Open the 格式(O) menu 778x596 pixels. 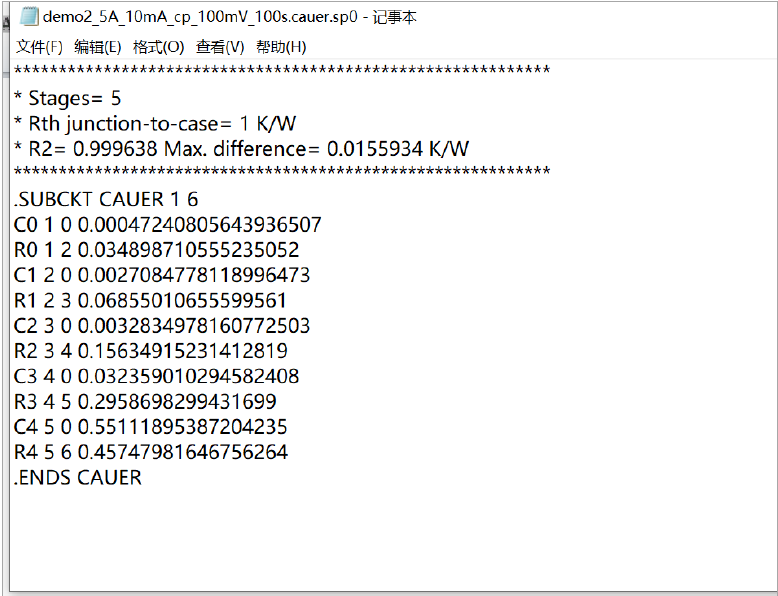pyautogui.click(x=158, y=47)
